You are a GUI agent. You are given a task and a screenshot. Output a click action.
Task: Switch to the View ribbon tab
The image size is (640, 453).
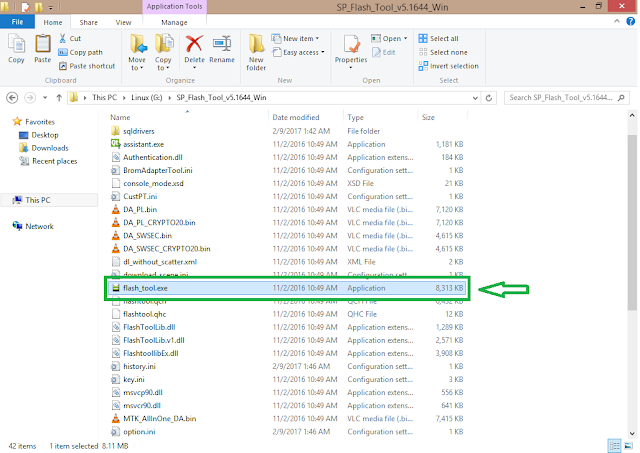coord(123,22)
